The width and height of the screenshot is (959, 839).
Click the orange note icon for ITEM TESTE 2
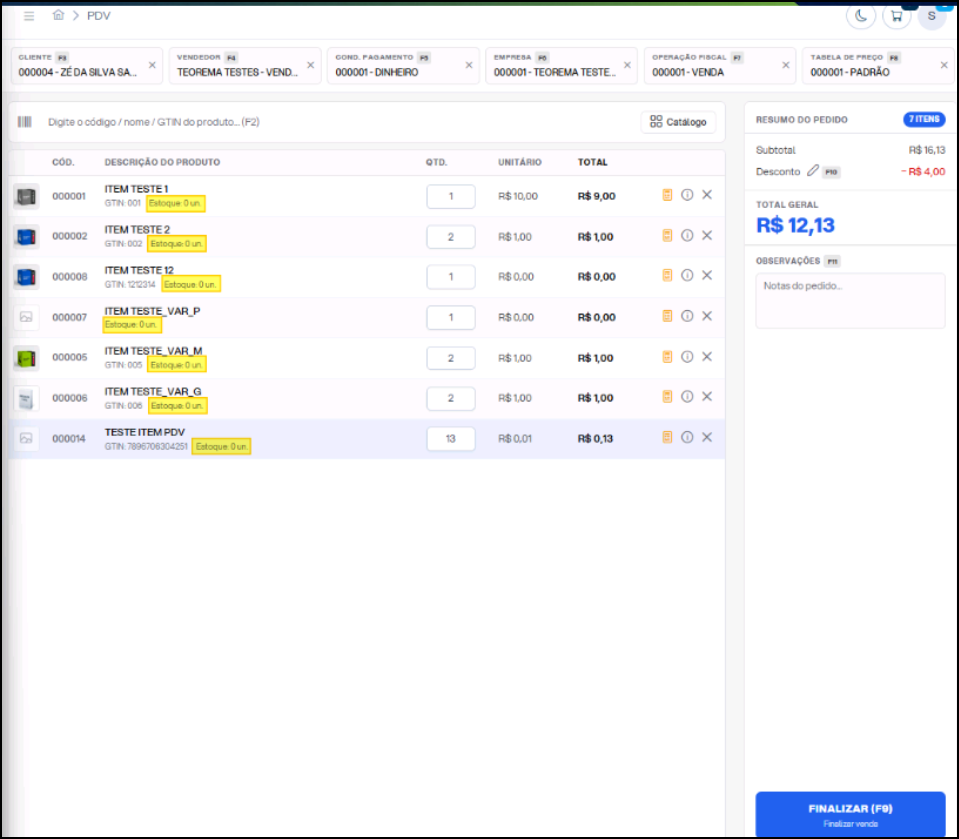pyautogui.click(x=667, y=235)
